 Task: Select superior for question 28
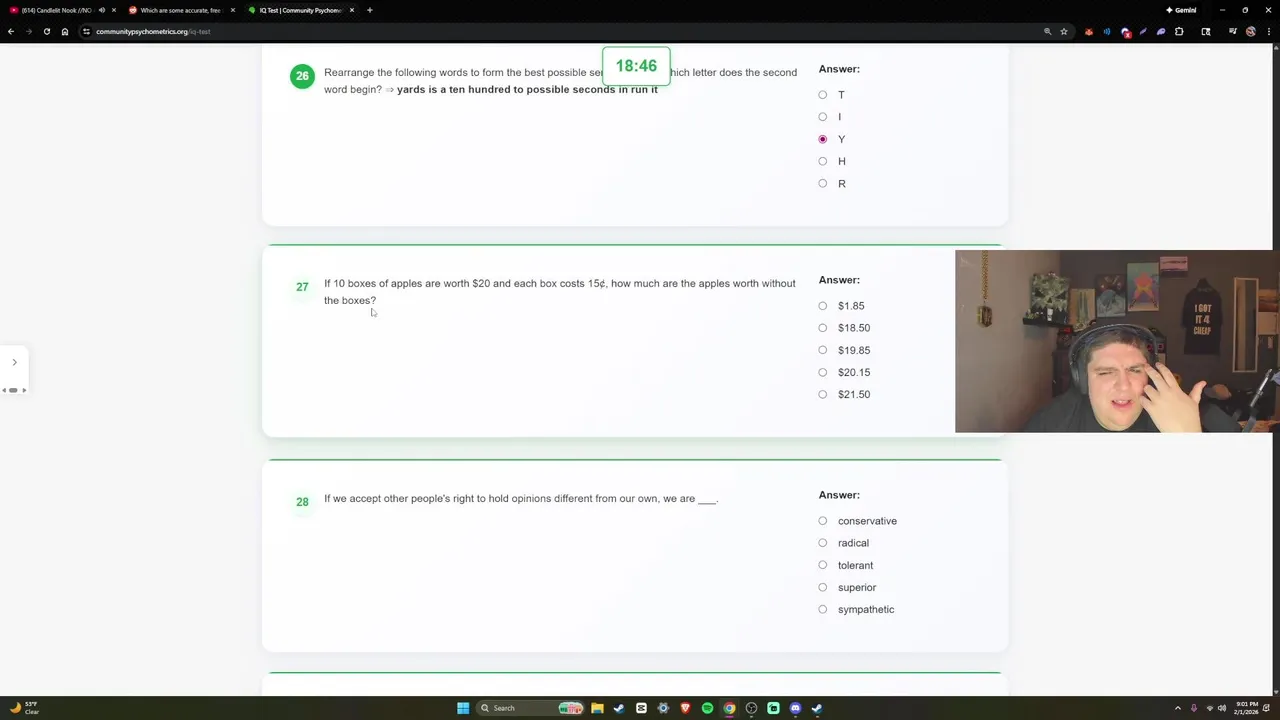(x=823, y=587)
